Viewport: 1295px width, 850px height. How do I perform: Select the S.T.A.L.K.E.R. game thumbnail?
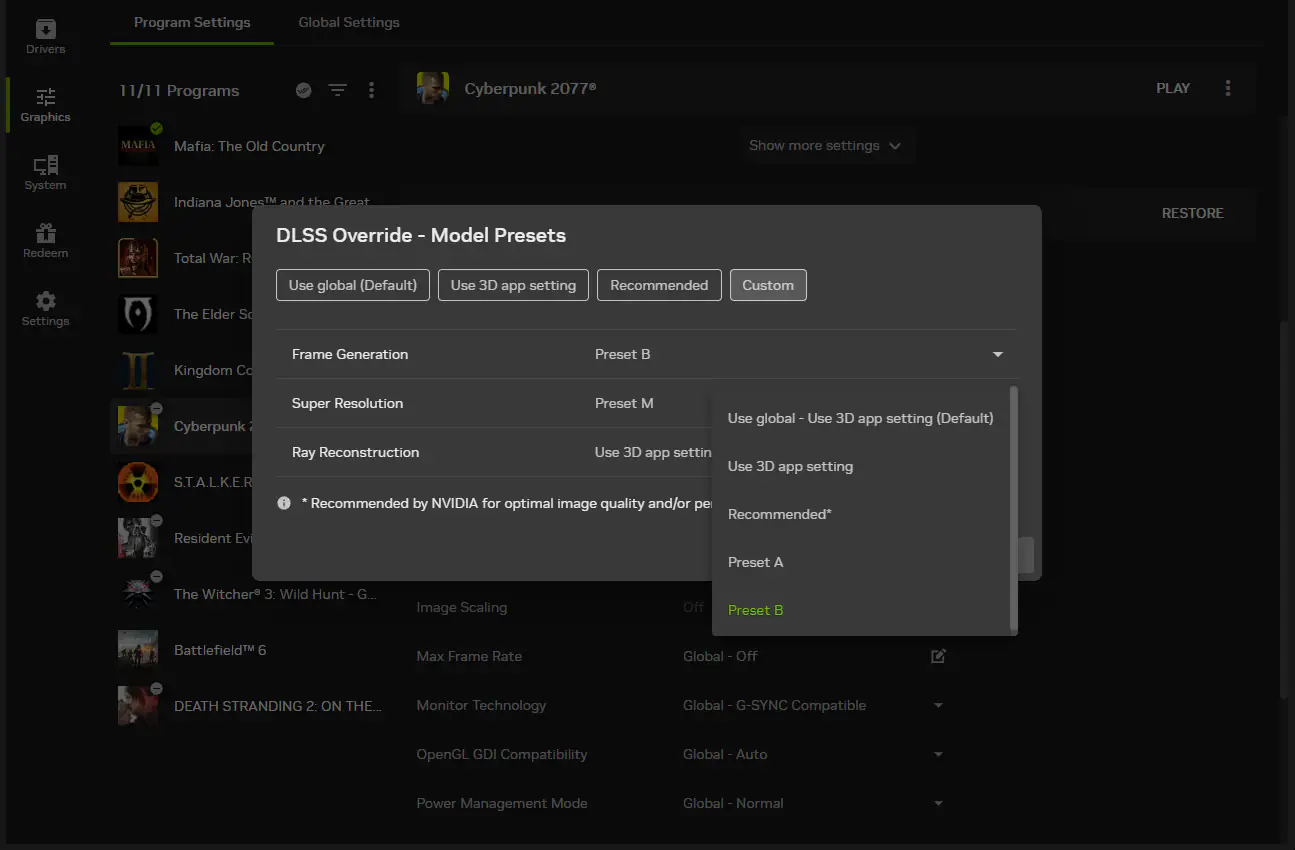pyautogui.click(x=138, y=482)
